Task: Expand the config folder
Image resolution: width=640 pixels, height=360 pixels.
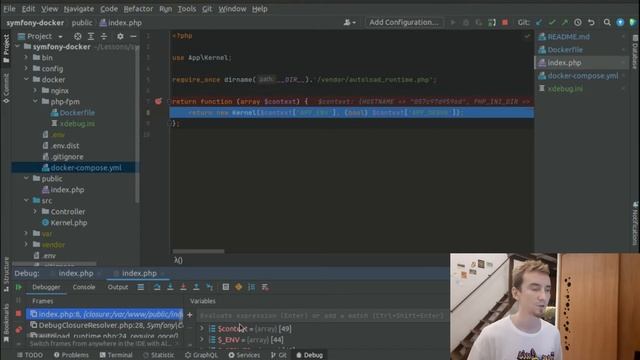Action: click(26, 69)
